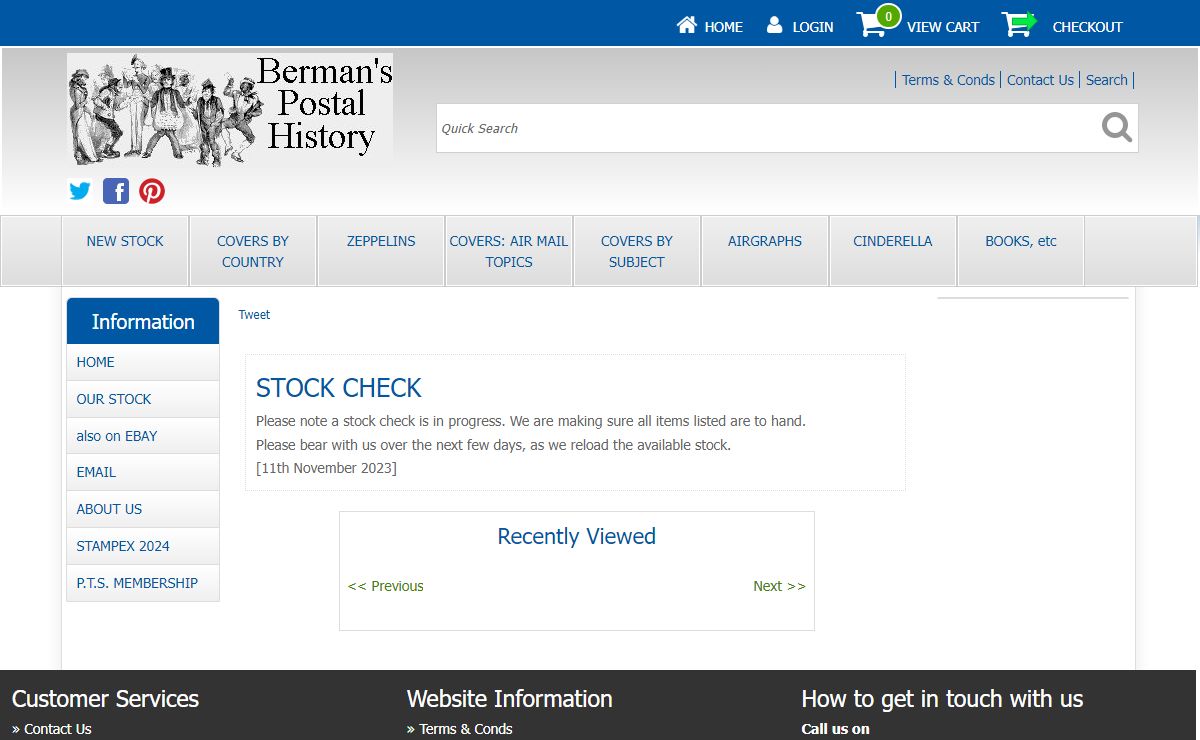Click the [11th November 2023] date text
The height and width of the screenshot is (740, 1200).
tap(326, 468)
